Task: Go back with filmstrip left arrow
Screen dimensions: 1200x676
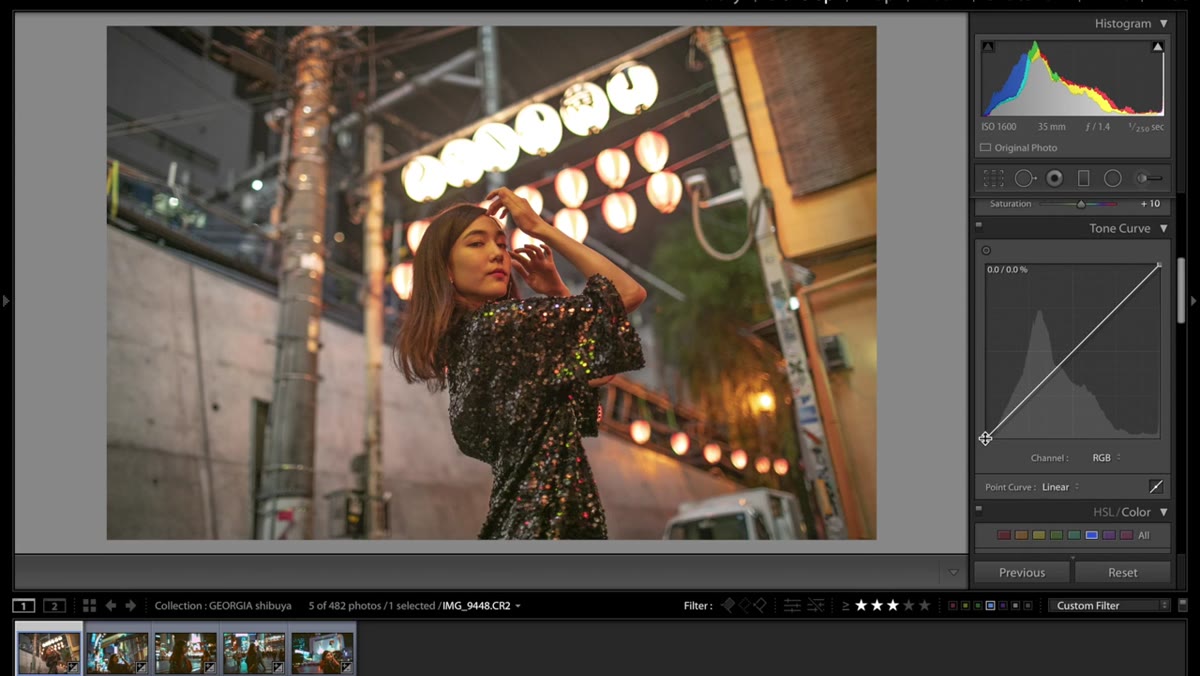Action: coord(111,605)
